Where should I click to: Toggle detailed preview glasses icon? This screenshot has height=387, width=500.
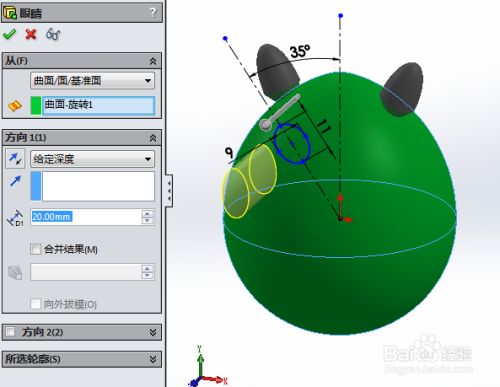53,34
